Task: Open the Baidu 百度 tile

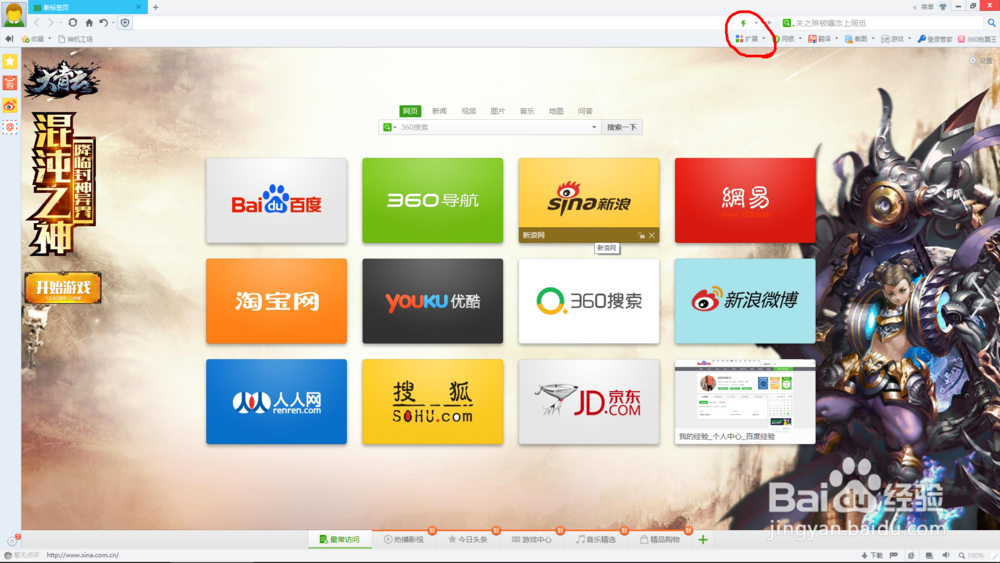Action: tap(276, 200)
